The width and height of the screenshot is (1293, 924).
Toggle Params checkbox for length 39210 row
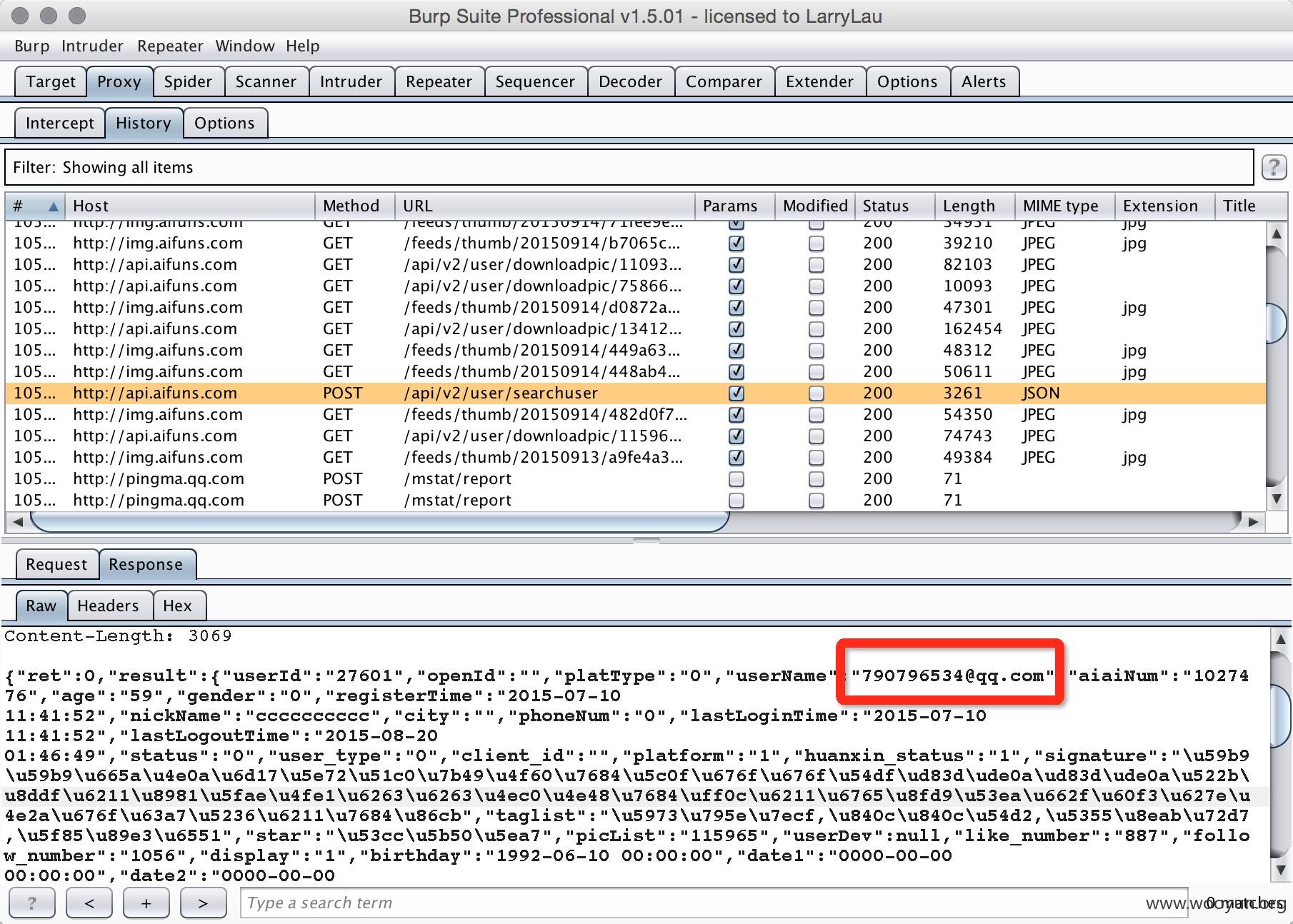(x=736, y=243)
